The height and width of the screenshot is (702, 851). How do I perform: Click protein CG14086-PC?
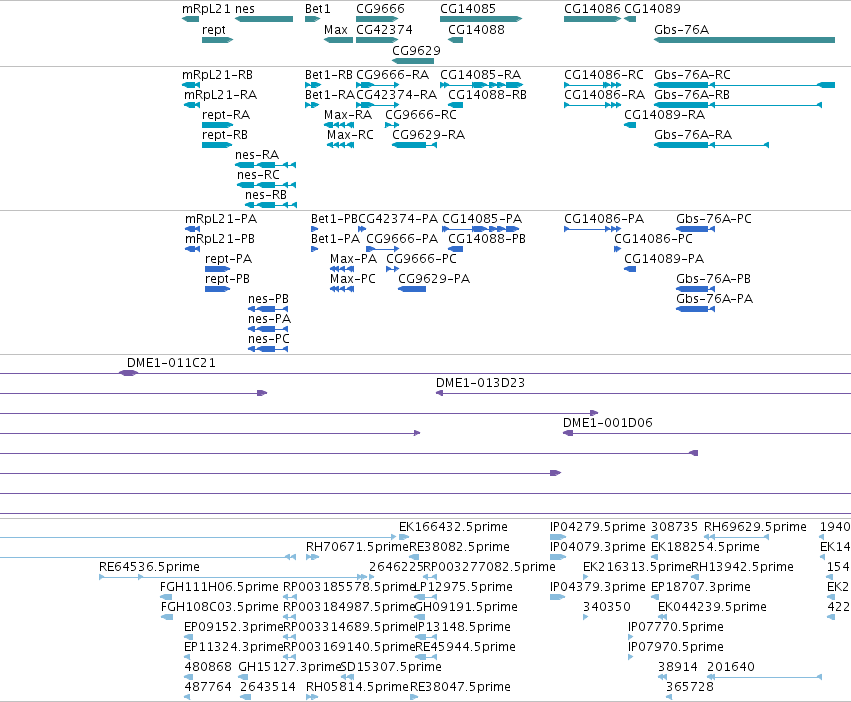tap(653, 239)
